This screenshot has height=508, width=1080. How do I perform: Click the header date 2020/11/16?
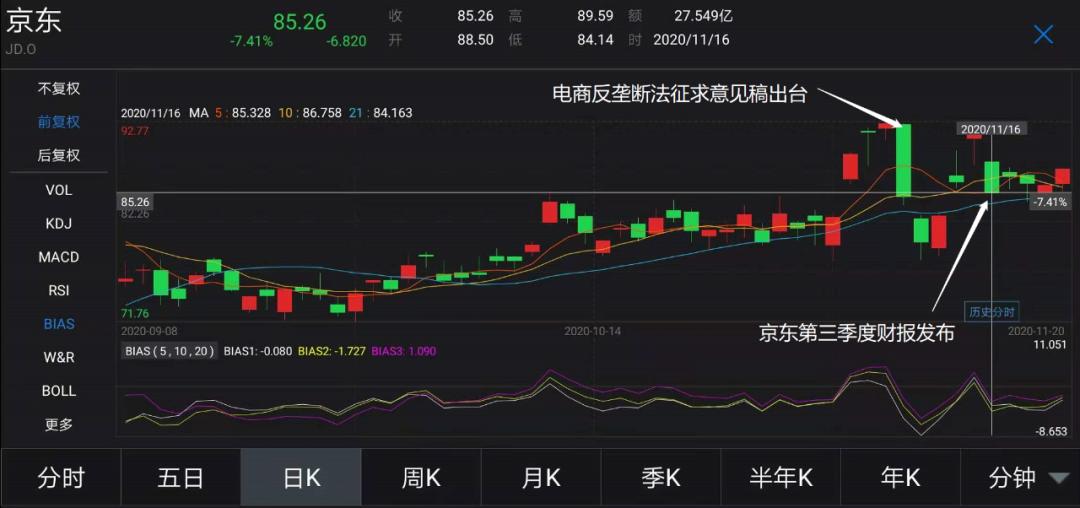tap(691, 40)
